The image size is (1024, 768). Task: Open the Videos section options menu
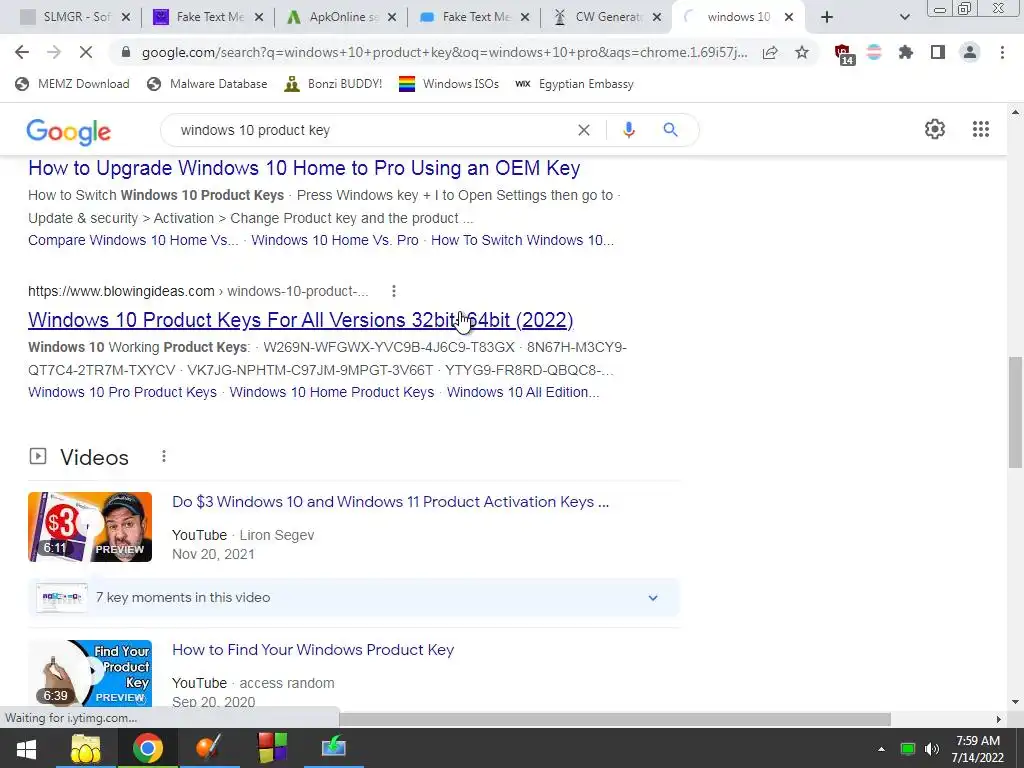(x=164, y=456)
